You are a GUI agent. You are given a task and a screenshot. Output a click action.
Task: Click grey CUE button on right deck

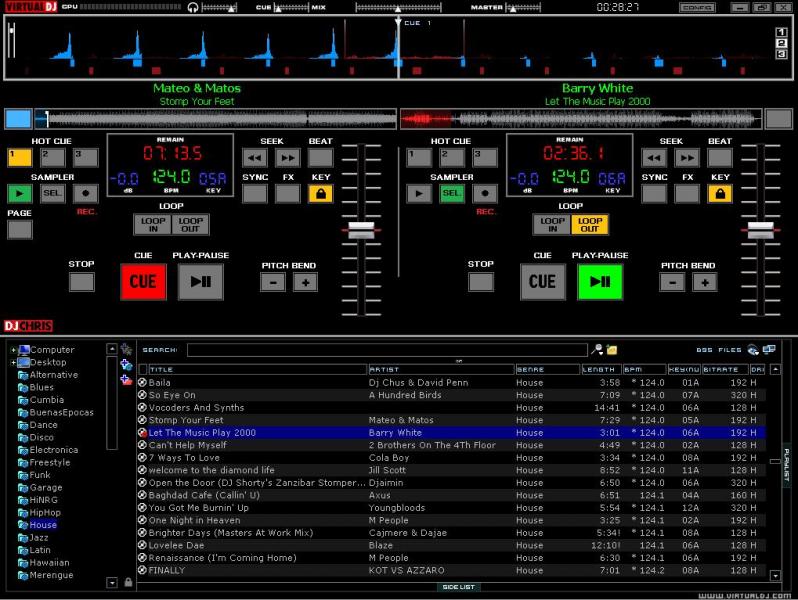click(x=543, y=281)
